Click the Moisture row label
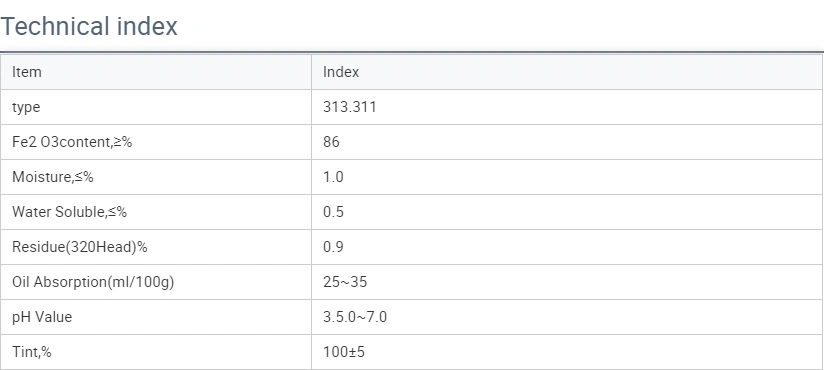This screenshot has width=824, height=370. click(53, 177)
